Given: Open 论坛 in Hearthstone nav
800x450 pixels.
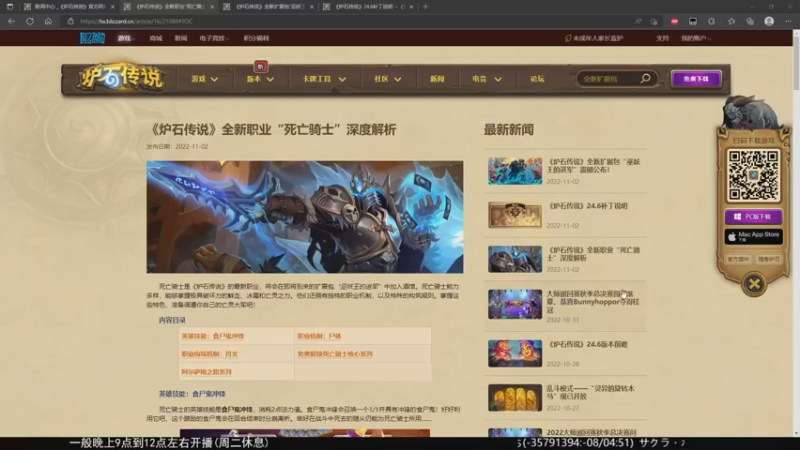Looking at the screenshot, I should 537,79.
